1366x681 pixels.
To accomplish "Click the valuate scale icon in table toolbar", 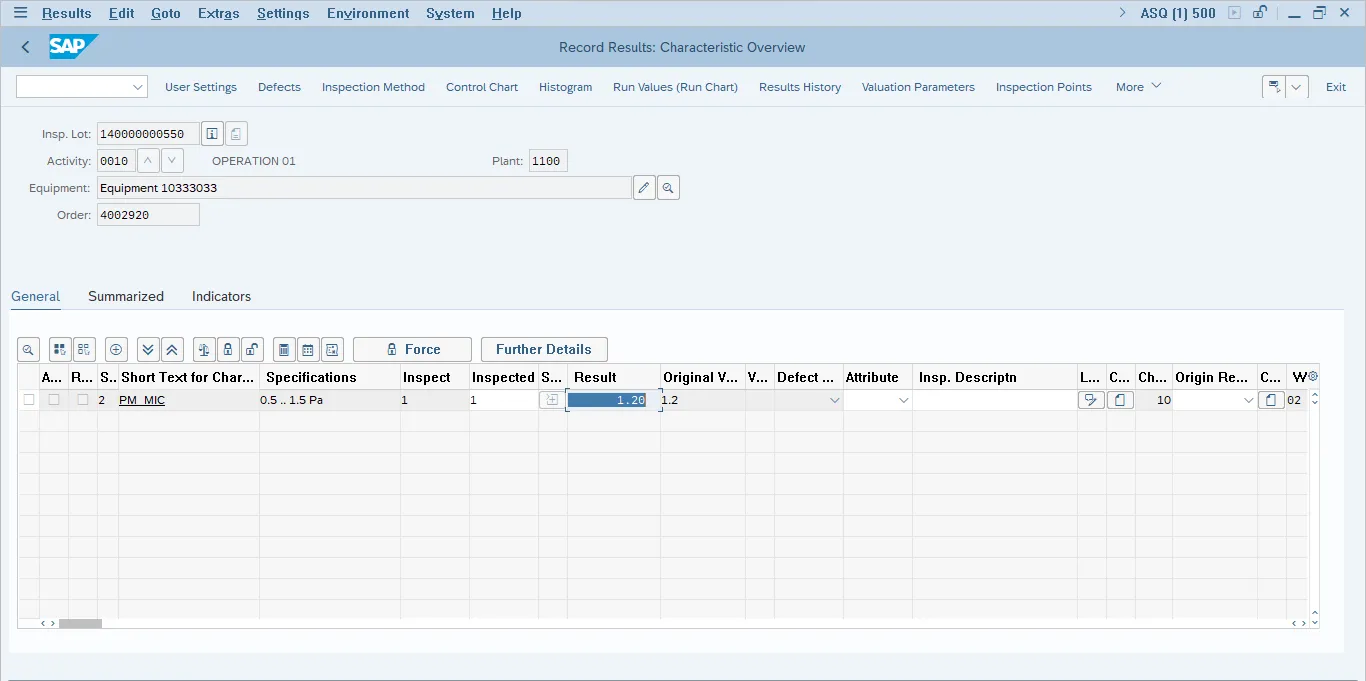I will coord(204,349).
